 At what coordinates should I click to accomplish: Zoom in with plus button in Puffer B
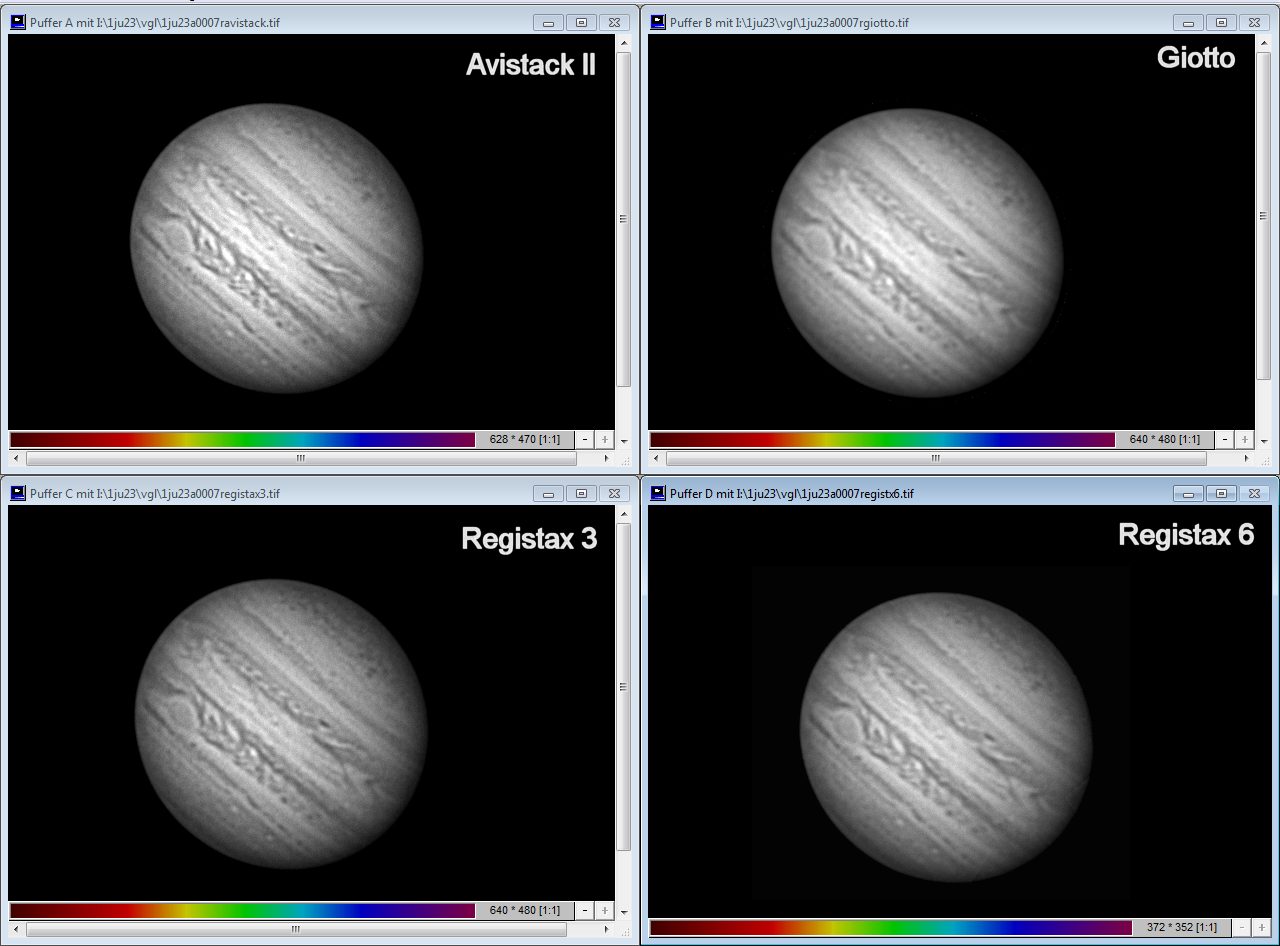coord(1245,440)
